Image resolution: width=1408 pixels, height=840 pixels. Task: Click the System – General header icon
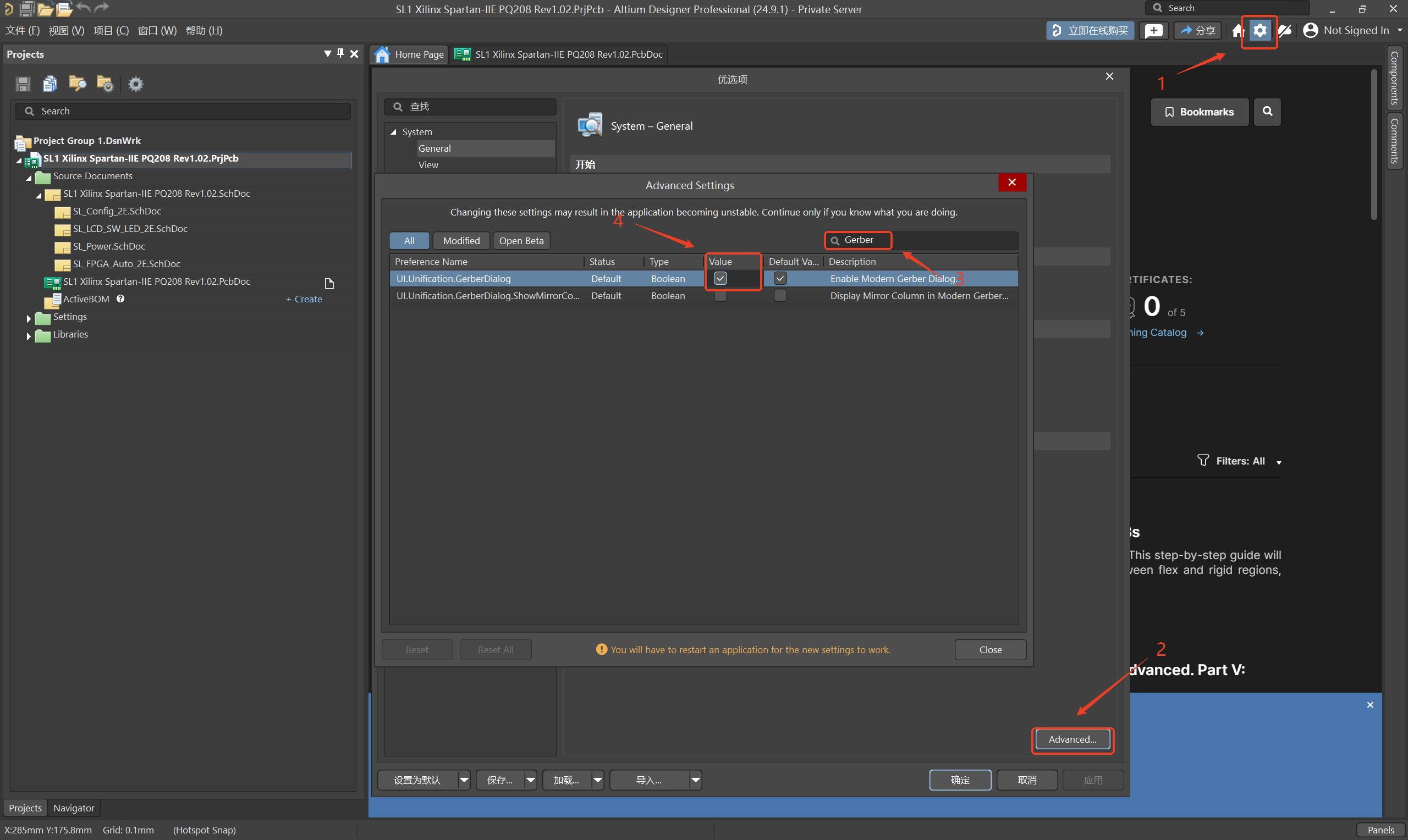590,125
